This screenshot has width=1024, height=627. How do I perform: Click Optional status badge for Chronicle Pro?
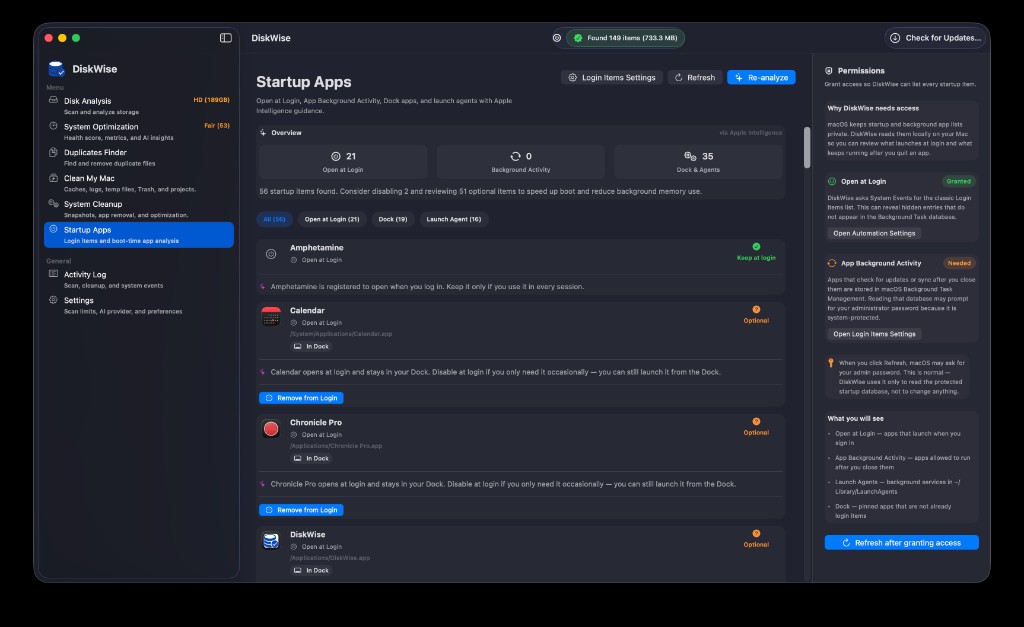click(x=756, y=426)
